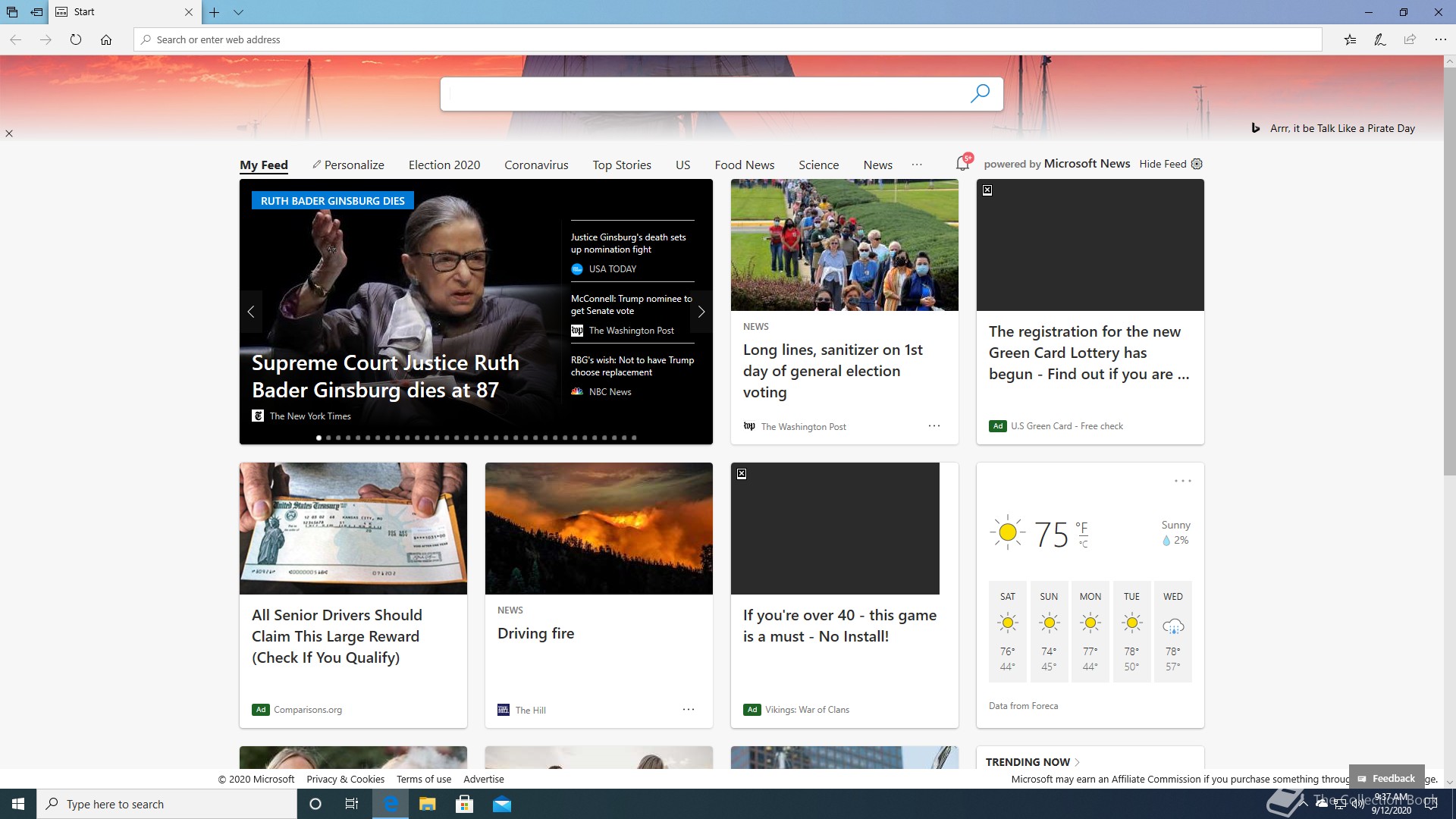This screenshot has width=1456, height=819.
Task: Open Favorites hub icon
Action: coord(1350,39)
